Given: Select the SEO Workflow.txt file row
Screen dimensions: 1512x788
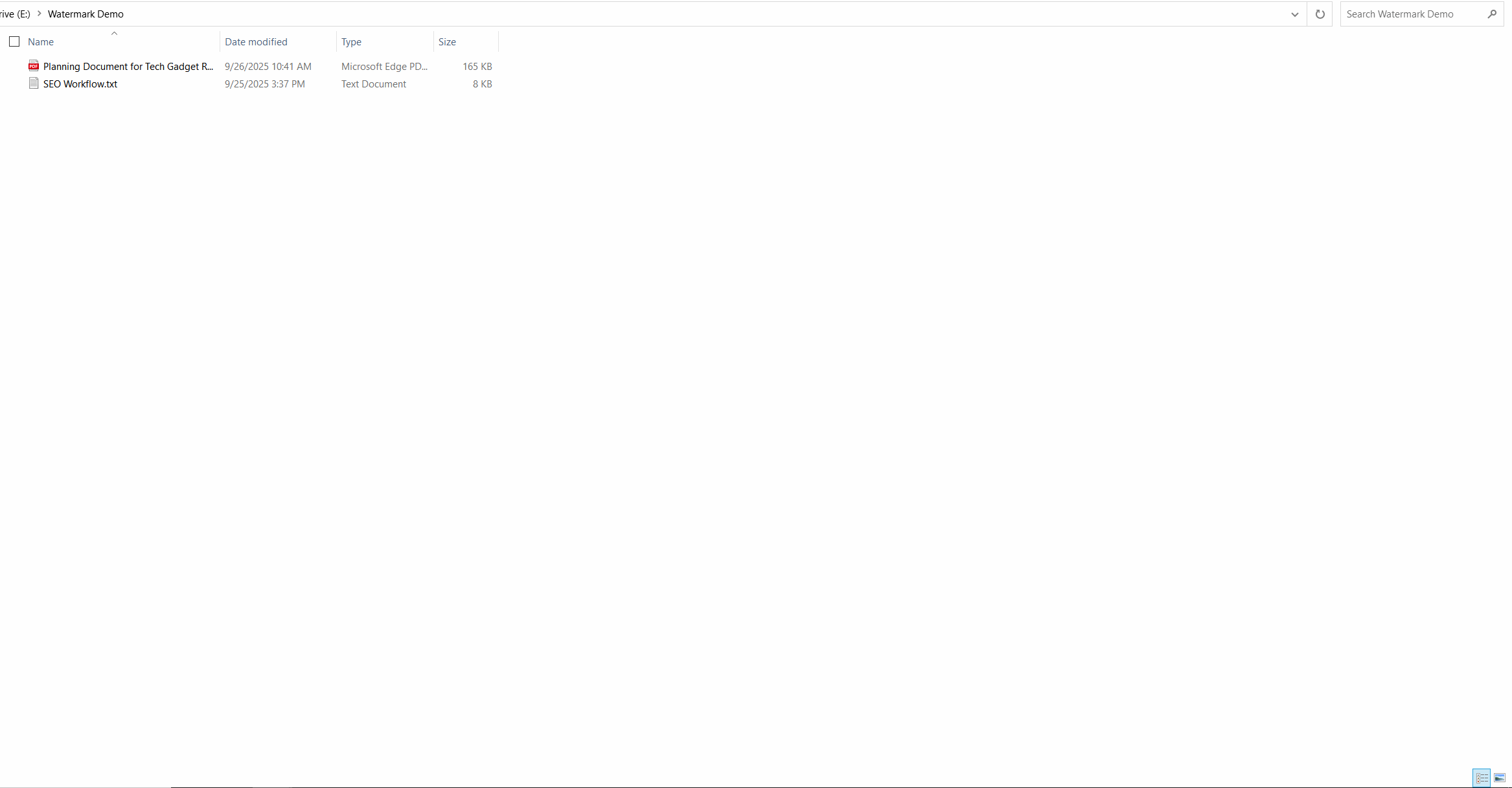Looking at the screenshot, I should click(79, 83).
